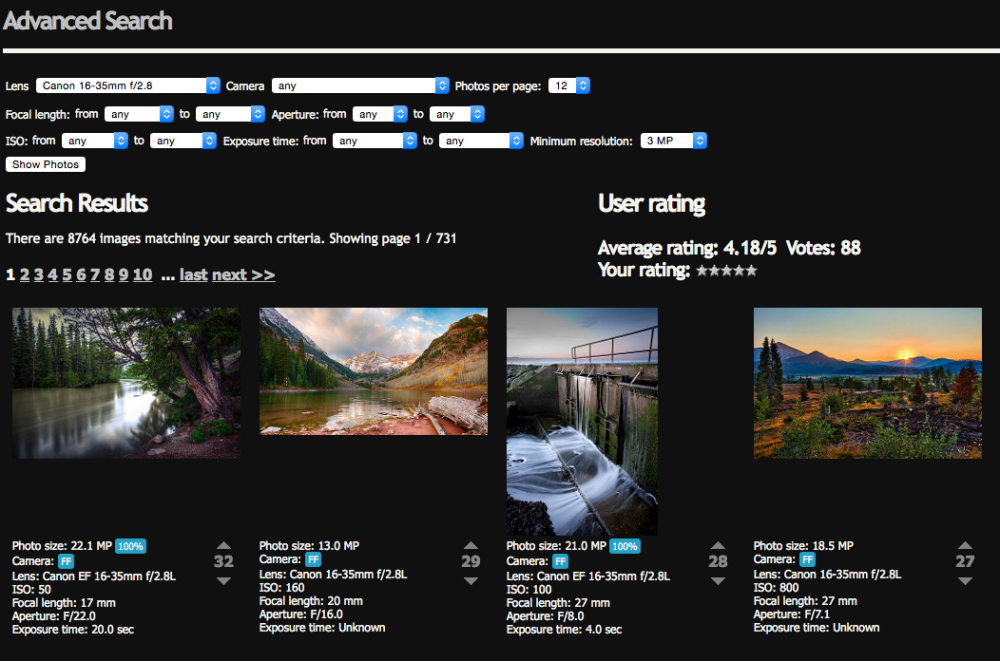
Task: Click the 'Average rating: 4.18/5' text
Action: click(688, 248)
